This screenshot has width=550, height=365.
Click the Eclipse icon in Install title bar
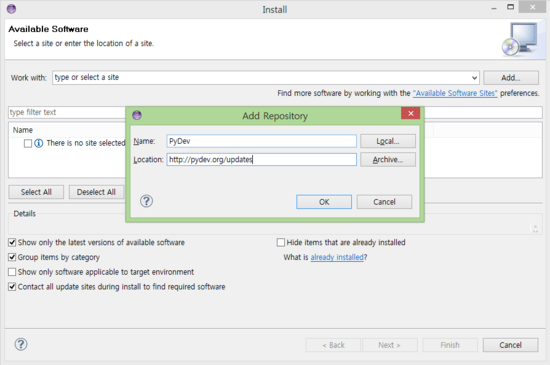pos(12,9)
